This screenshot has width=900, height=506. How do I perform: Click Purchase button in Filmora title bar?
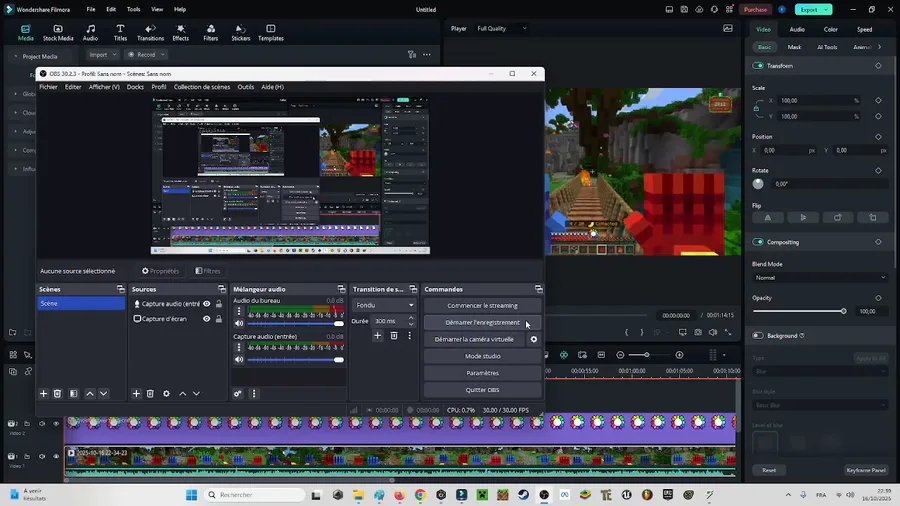[x=755, y=10]
